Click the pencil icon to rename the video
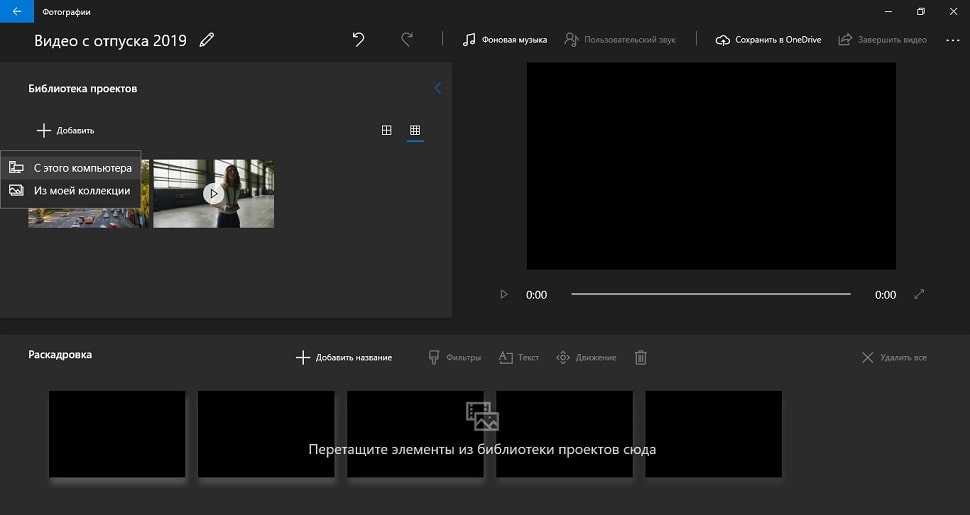Viewport: 970px width, 515px height. pyautogui.click(x=207, y=40)
